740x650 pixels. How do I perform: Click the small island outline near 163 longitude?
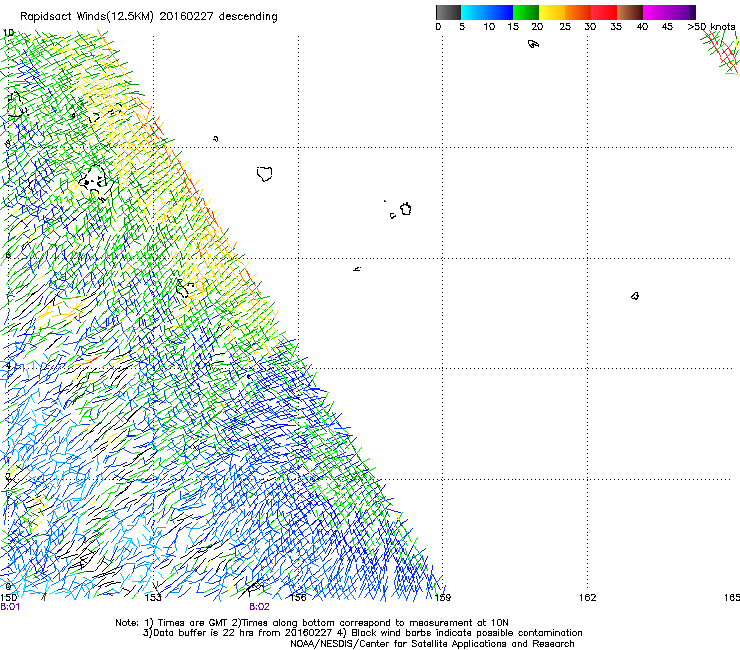coord(635,296)
